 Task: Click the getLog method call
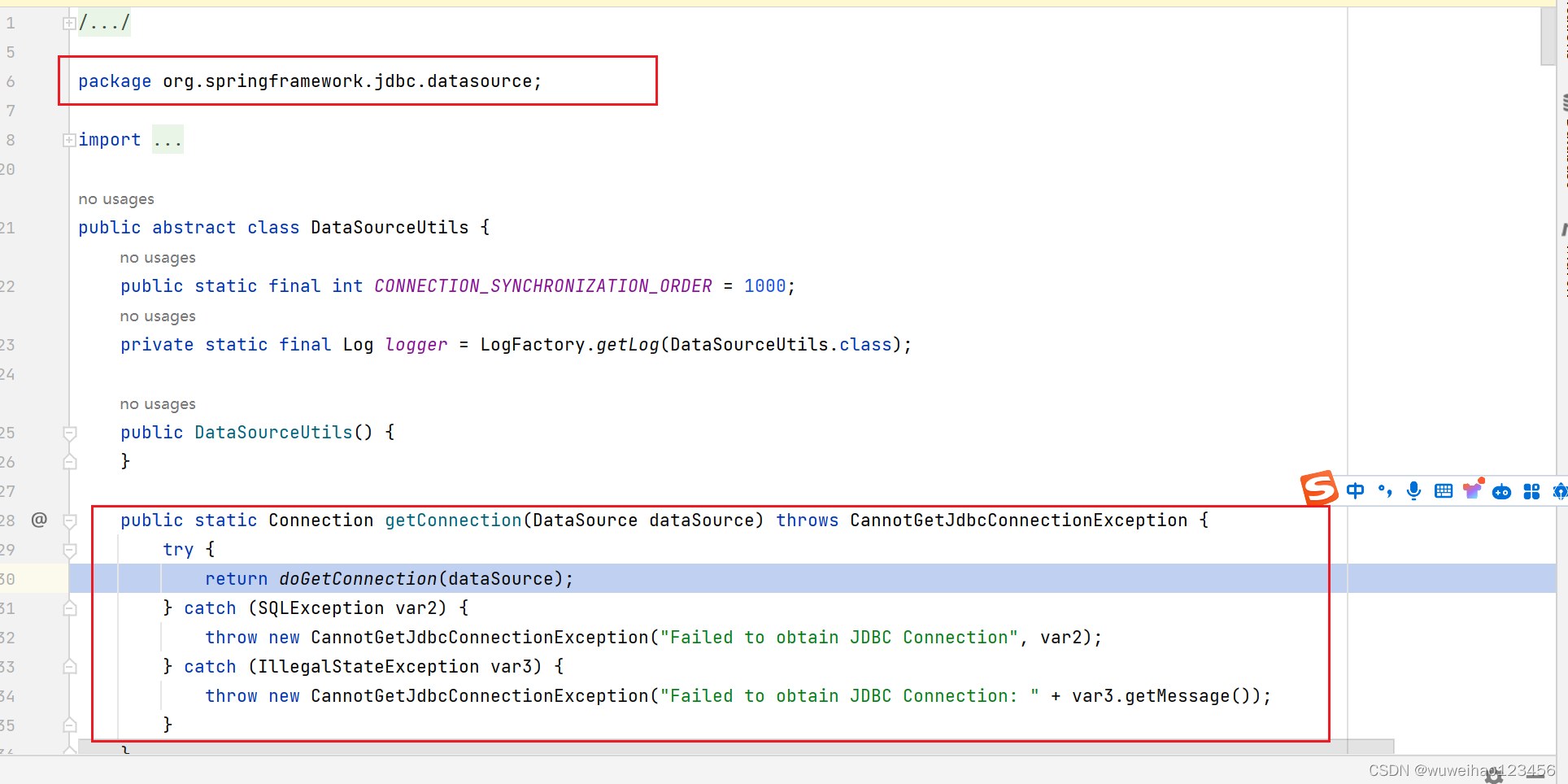[x=628, y=345]
